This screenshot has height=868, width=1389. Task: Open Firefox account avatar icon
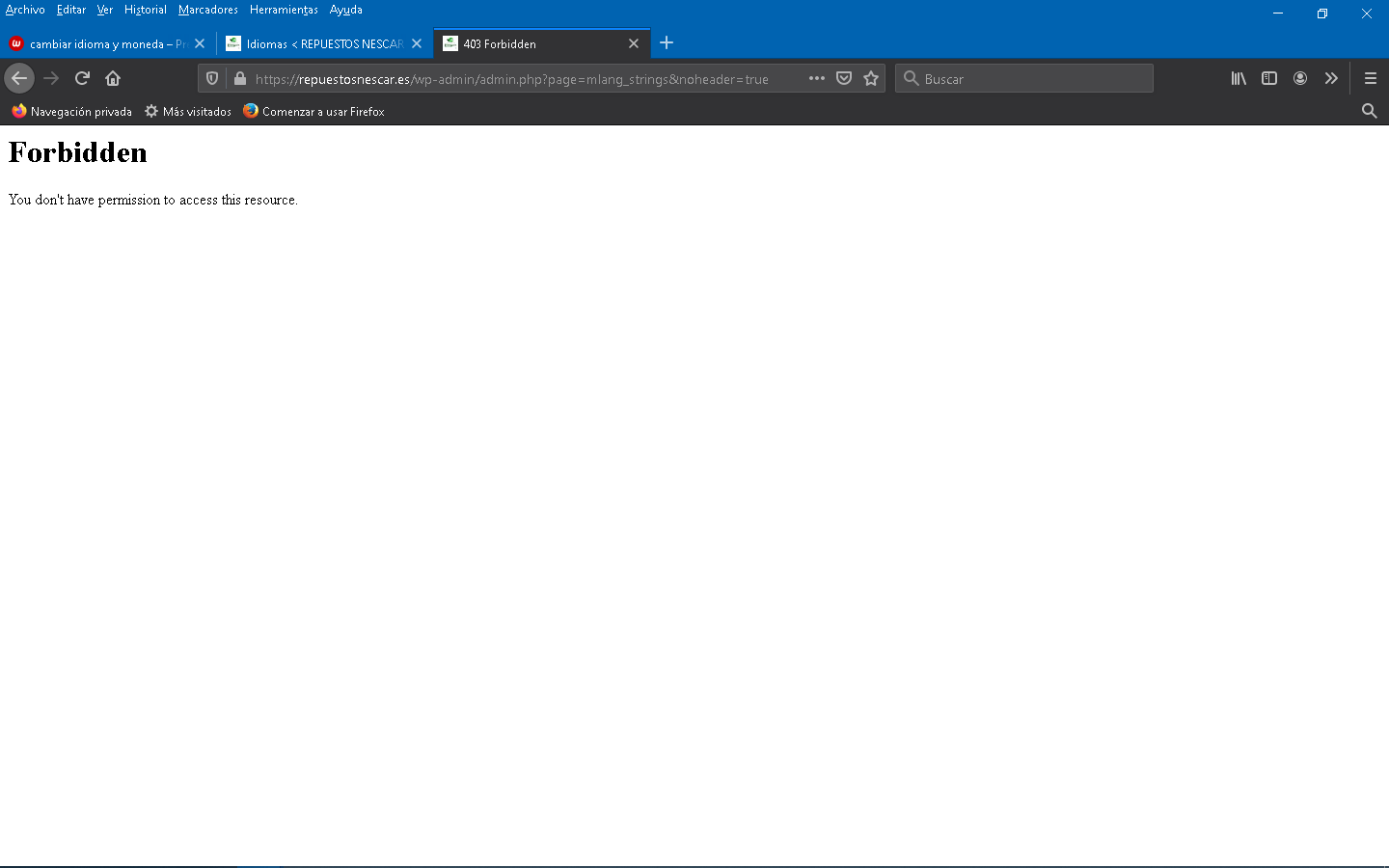pos(1300,78)
